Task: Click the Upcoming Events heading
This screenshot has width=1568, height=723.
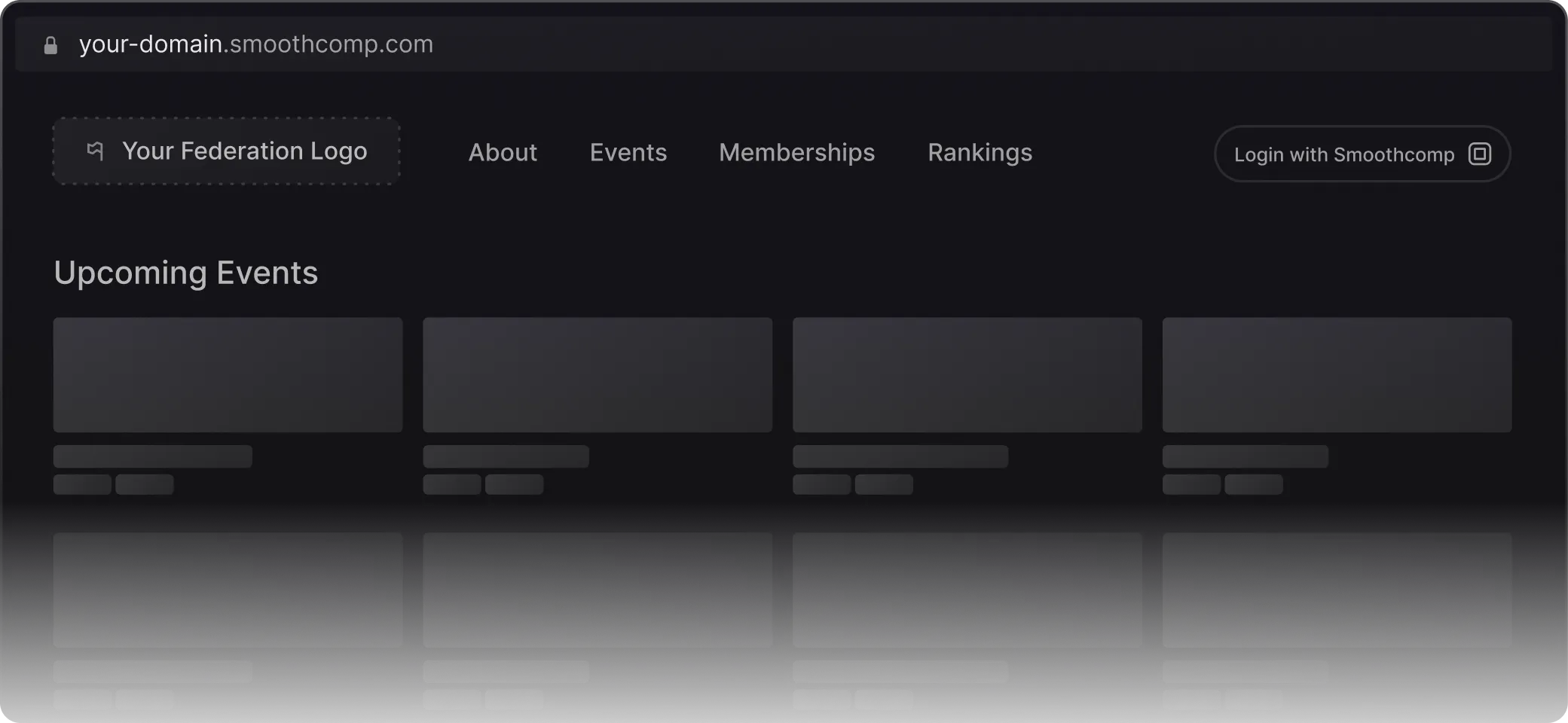Action: click(186, 273)
